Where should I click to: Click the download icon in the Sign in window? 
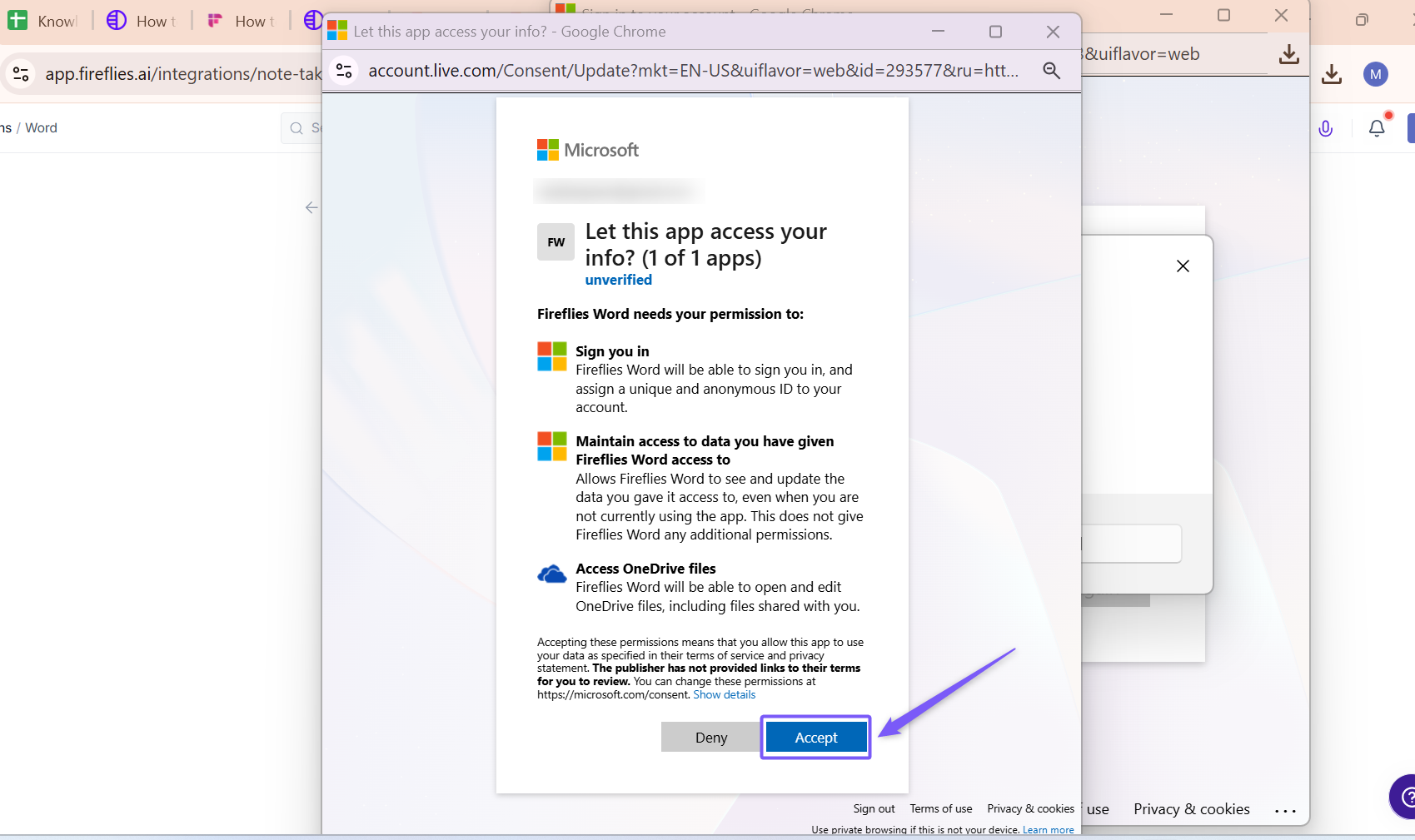coord(1289,54)
